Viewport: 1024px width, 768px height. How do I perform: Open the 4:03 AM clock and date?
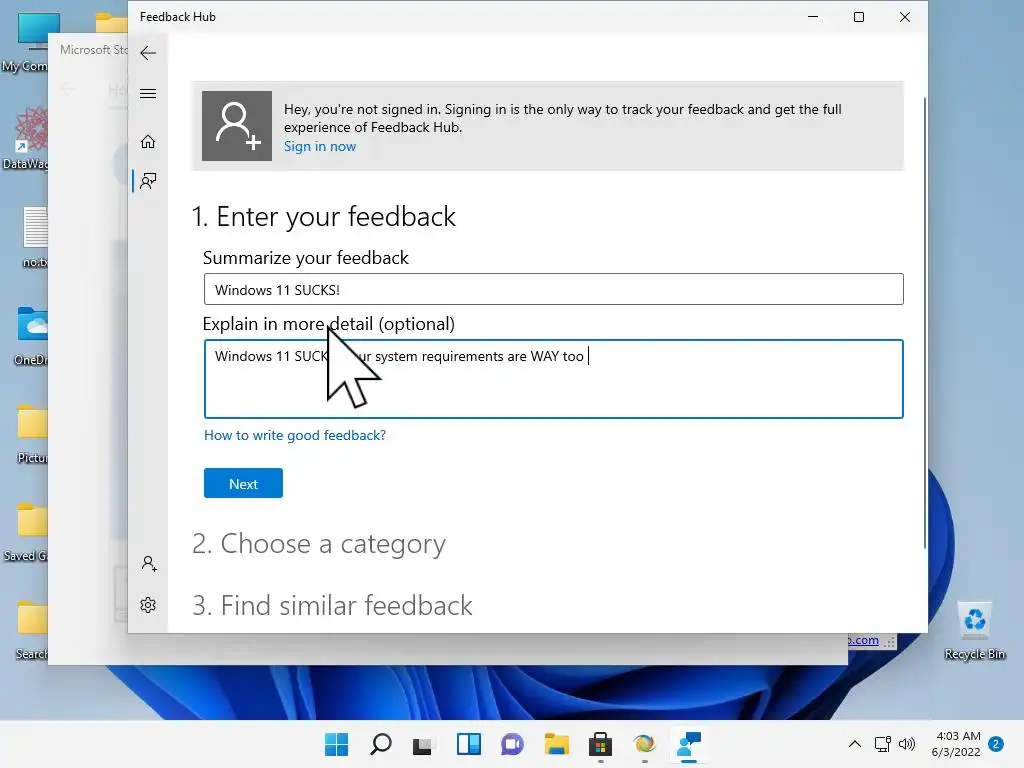tap(956, 744)
